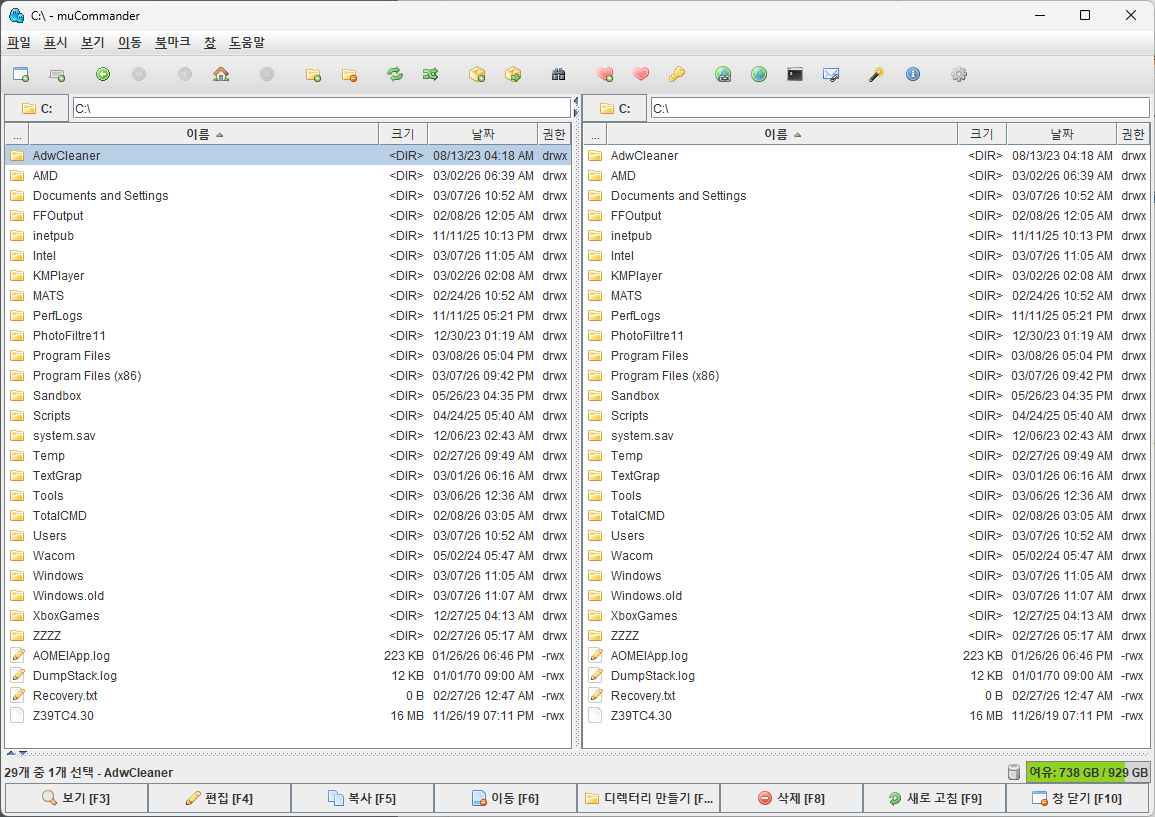Open the 표시 menu
Viewport: 1155px width, 817px height.
(56, 43)
